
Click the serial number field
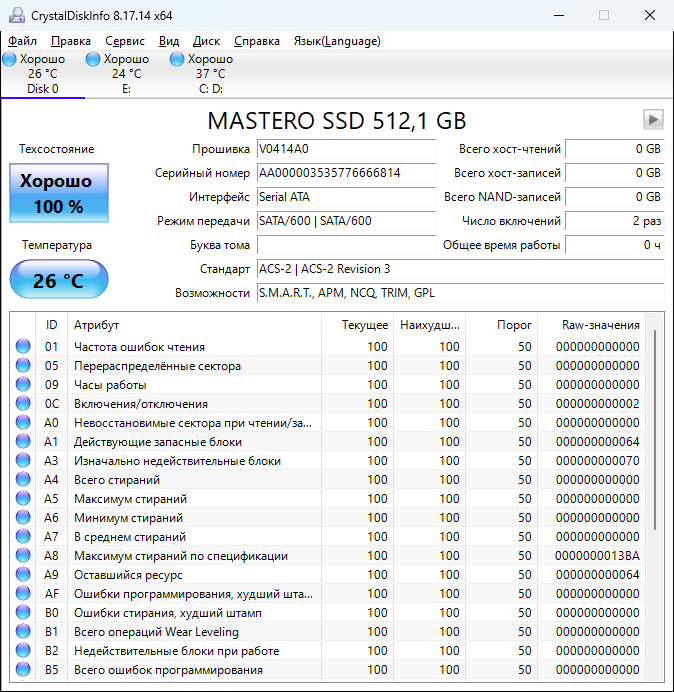coord(346,173)
